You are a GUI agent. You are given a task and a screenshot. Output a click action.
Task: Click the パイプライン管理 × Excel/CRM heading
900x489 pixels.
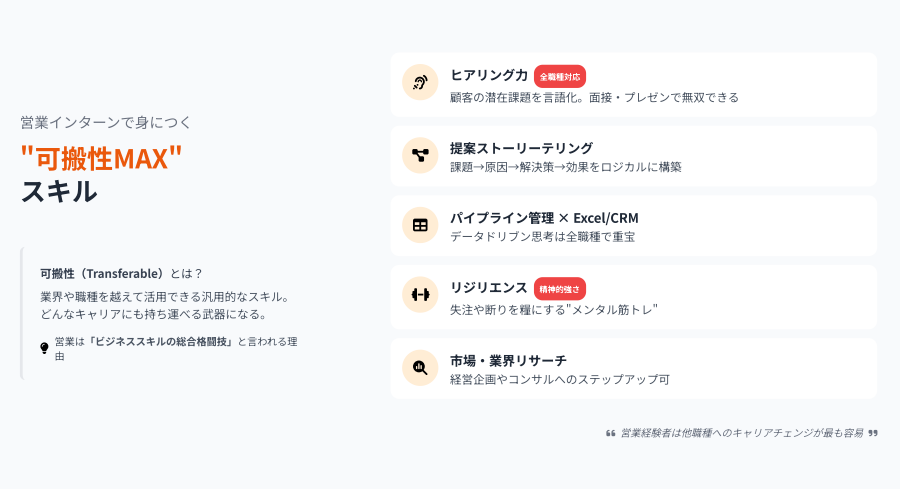[544, 218]
